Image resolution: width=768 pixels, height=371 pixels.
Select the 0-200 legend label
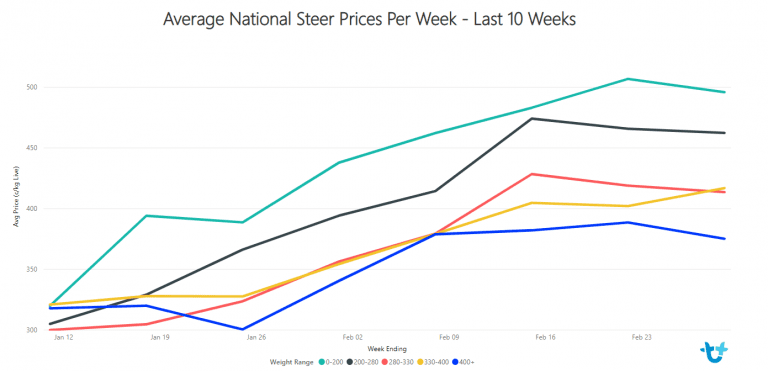pos(335,362)
